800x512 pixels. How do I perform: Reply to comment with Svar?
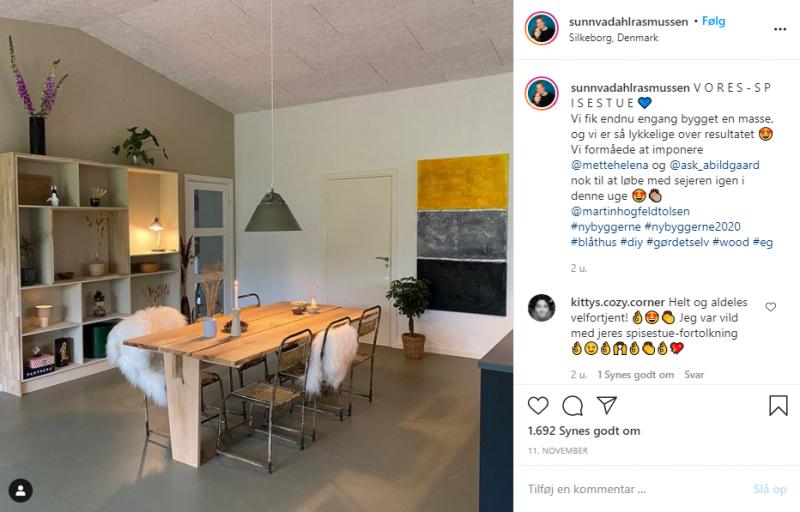click(x=694, y=375)
